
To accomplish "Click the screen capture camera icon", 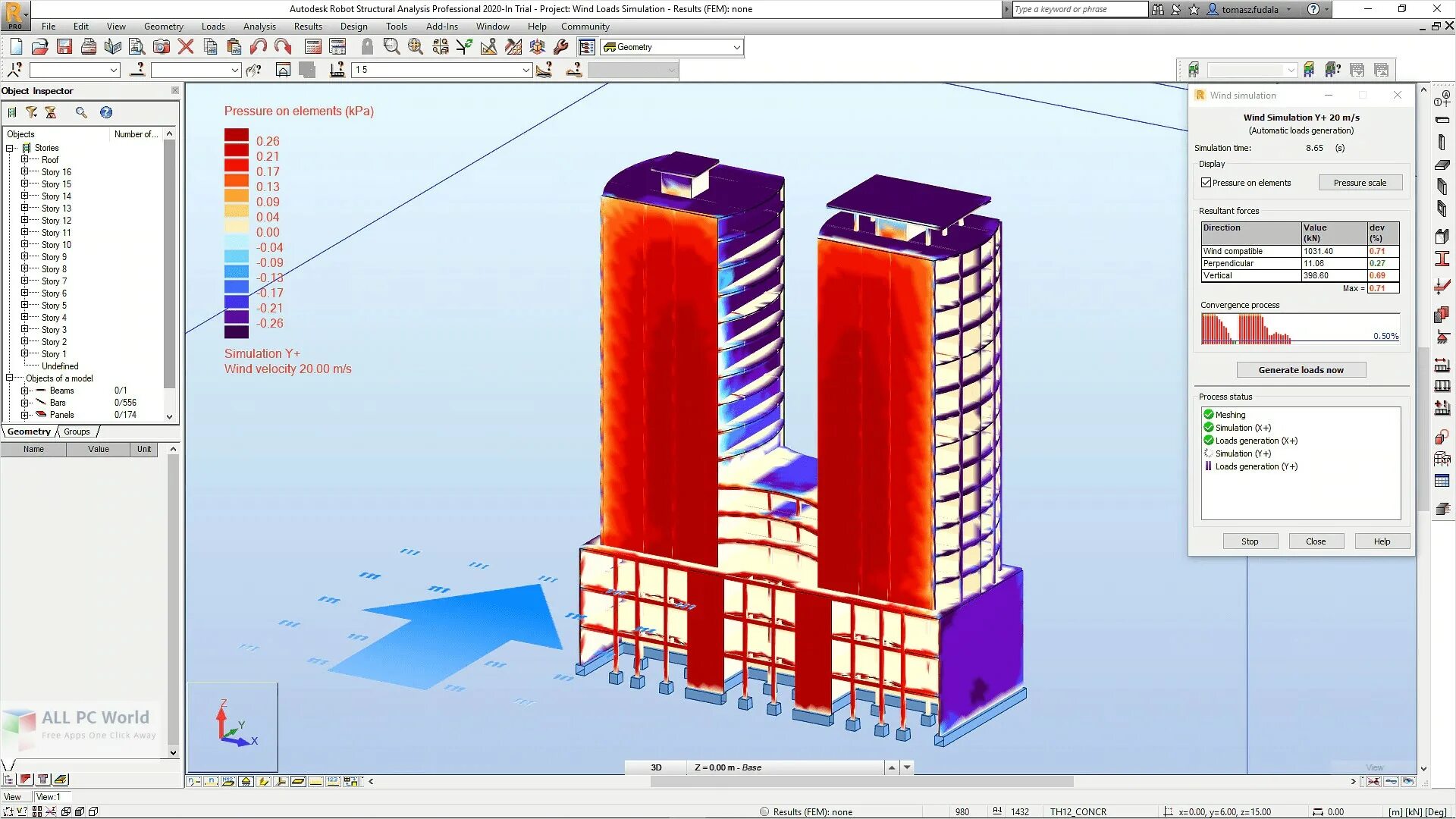I will coord(161,47).
